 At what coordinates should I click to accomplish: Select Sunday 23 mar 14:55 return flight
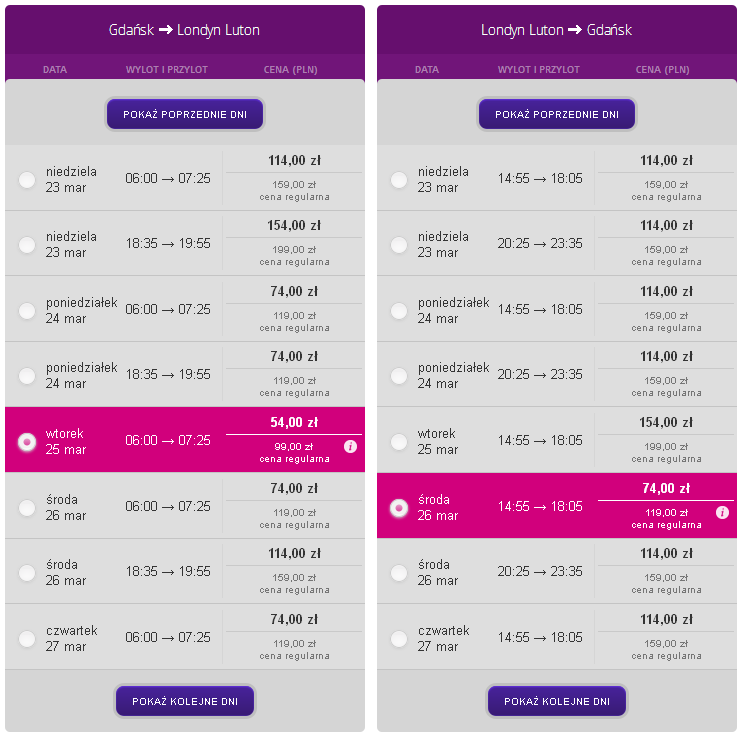click(x=399, y=180)
